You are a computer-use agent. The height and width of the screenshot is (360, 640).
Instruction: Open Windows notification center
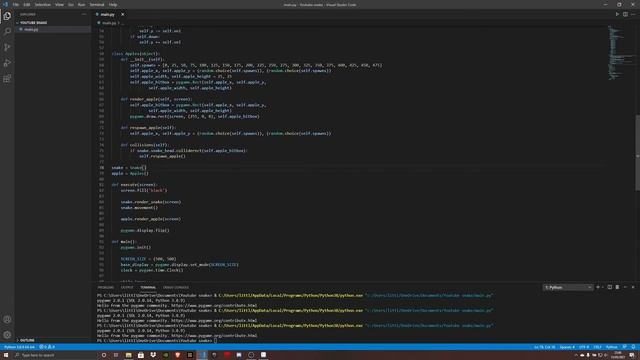[631, 355]
